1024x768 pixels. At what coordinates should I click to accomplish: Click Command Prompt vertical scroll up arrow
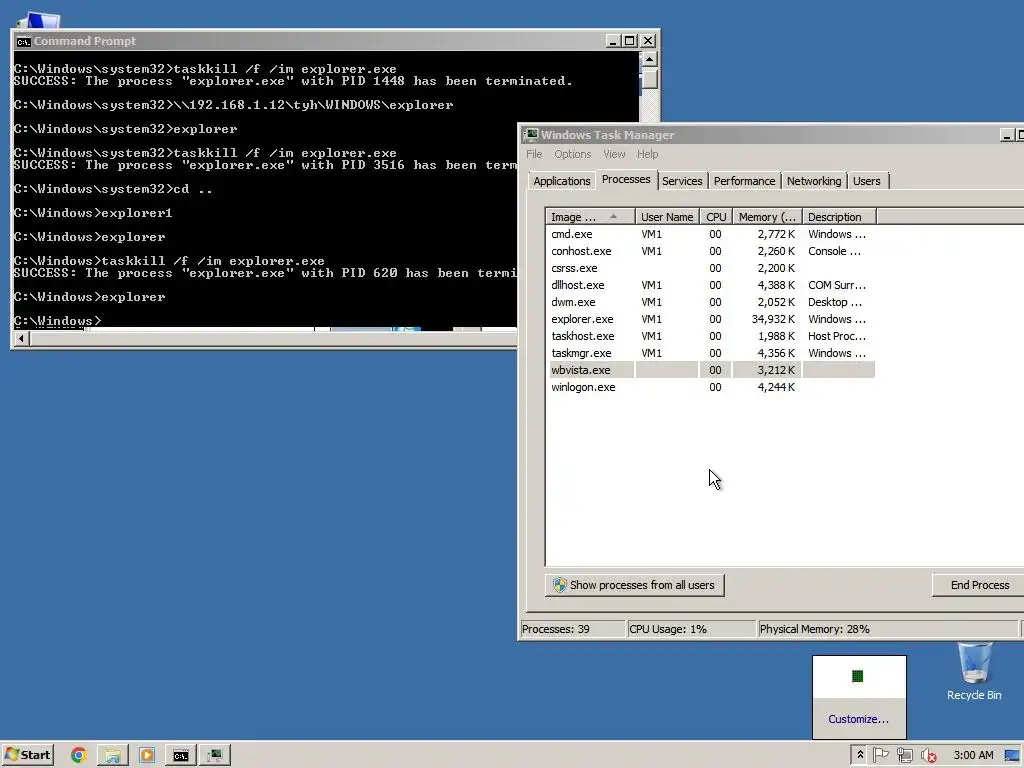pos(649,59)
